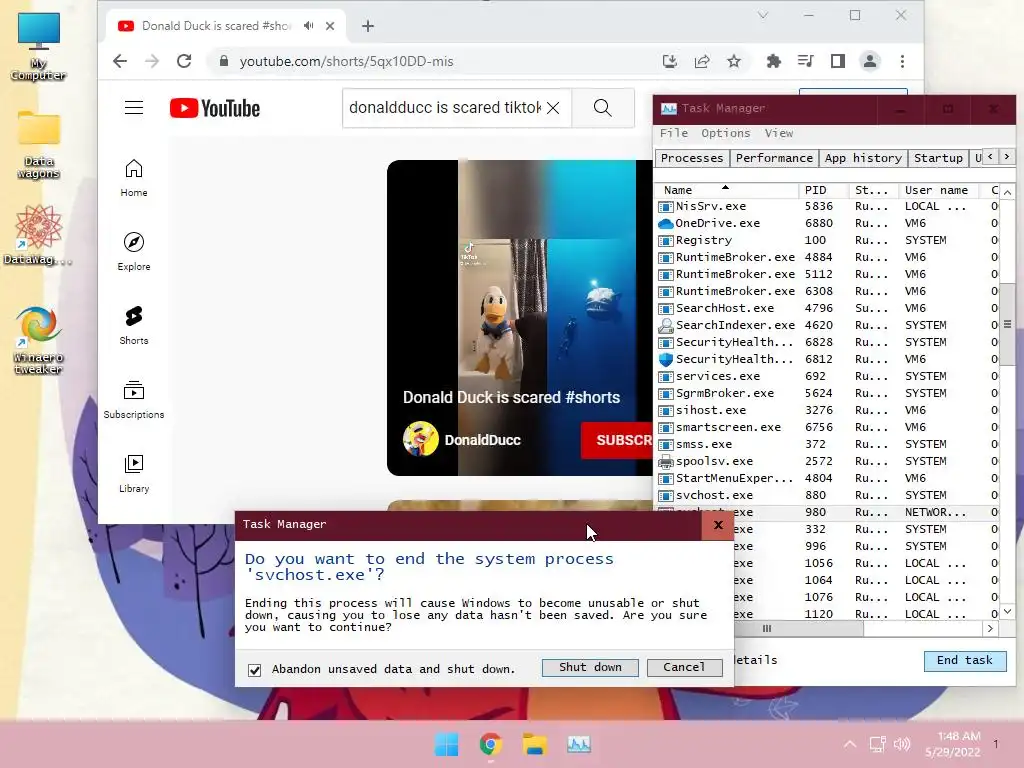Image resolution: width=1024 pixels, height=768 pixels.
Task: Open File Explorer from taskbar
Action: click(534, 744)
